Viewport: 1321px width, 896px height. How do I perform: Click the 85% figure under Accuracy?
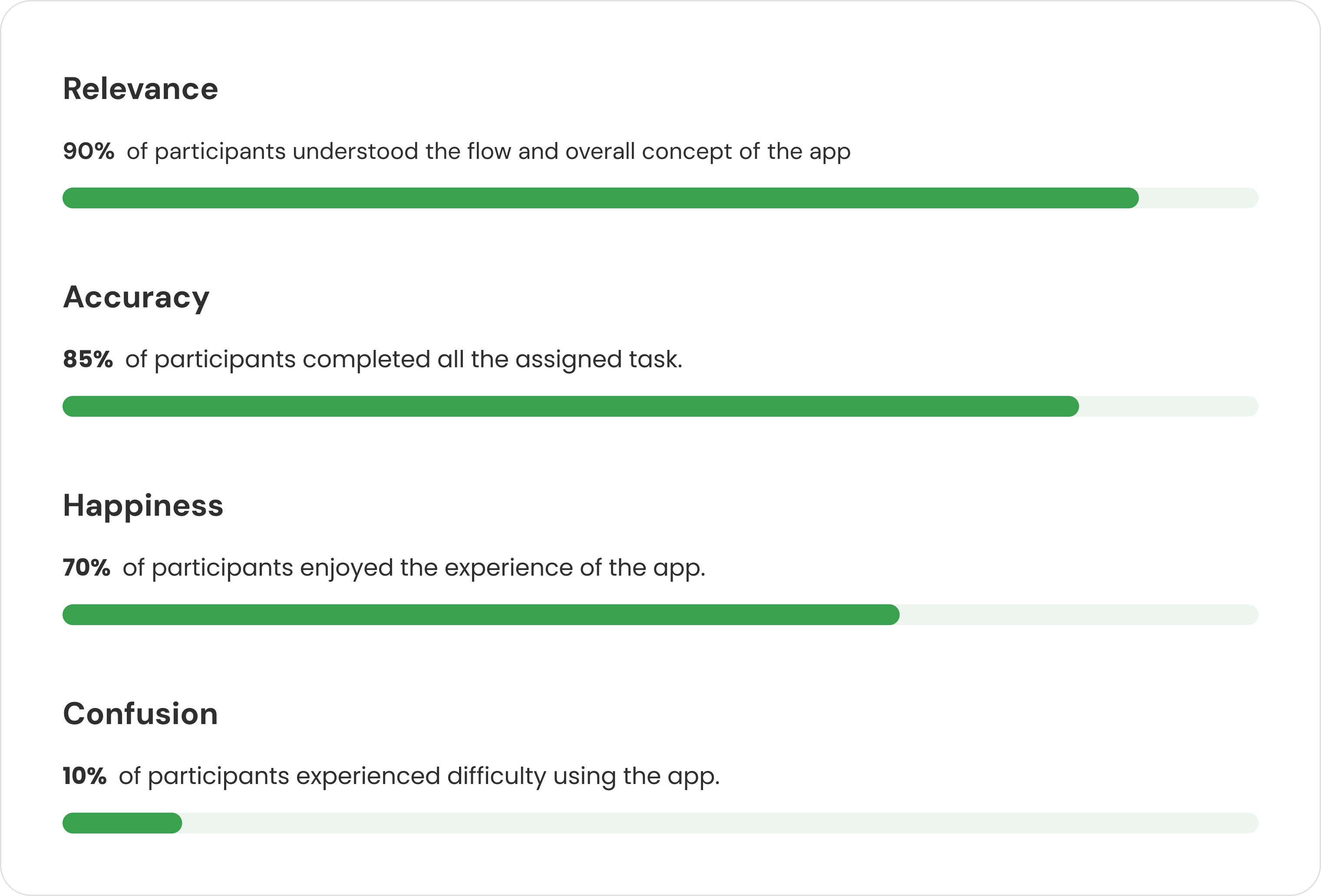pos(88,359)
